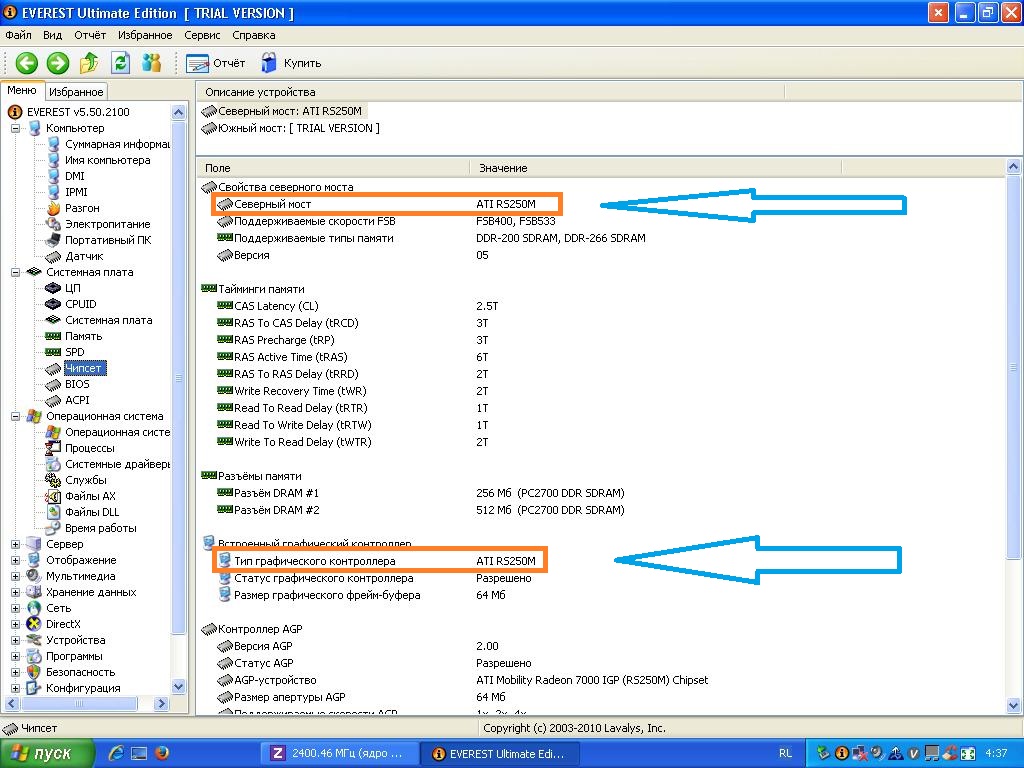Expand the Сеть tree node
Screen dimensions: 1024x768
(15, 609)
